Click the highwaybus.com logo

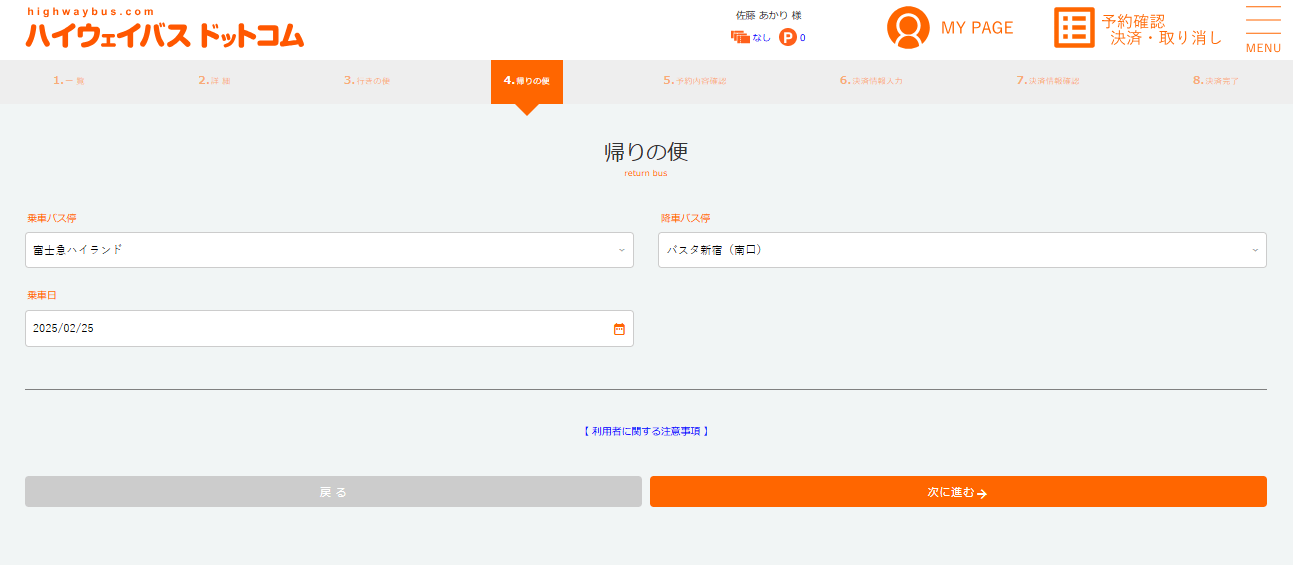point(165,30)
